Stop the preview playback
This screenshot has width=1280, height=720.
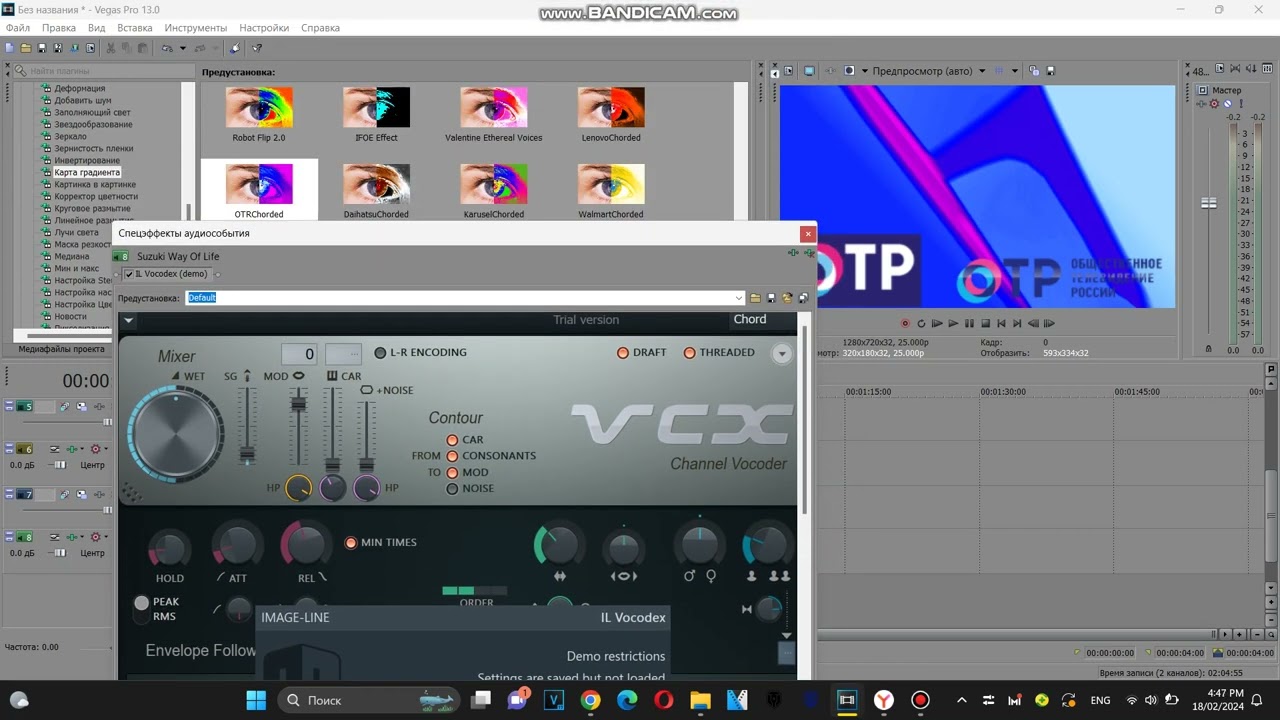[986, 323]
